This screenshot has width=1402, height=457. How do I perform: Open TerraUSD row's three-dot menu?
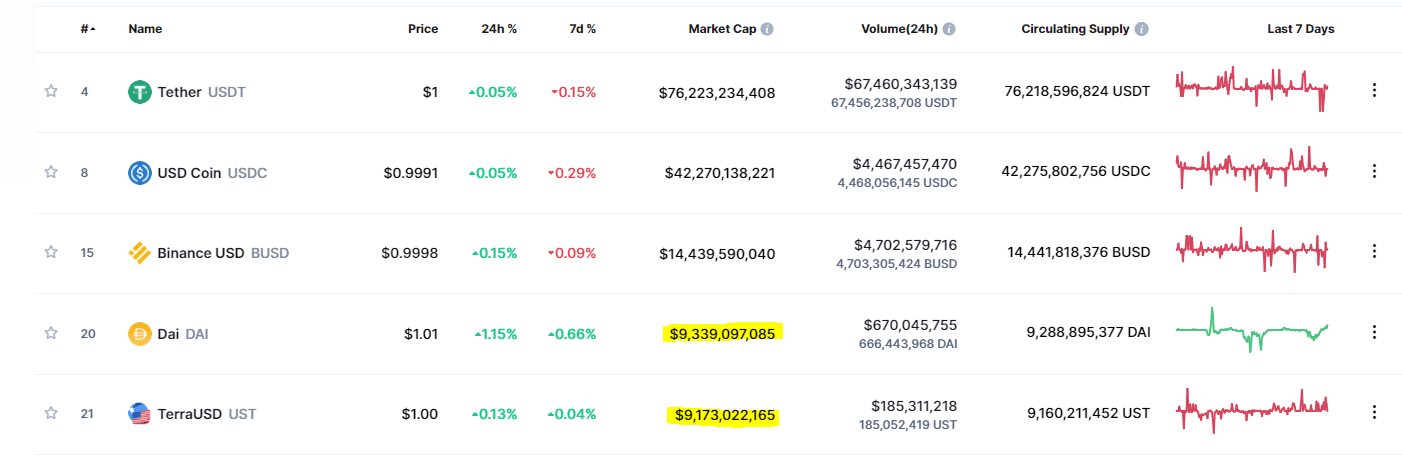click(1374, 412)
